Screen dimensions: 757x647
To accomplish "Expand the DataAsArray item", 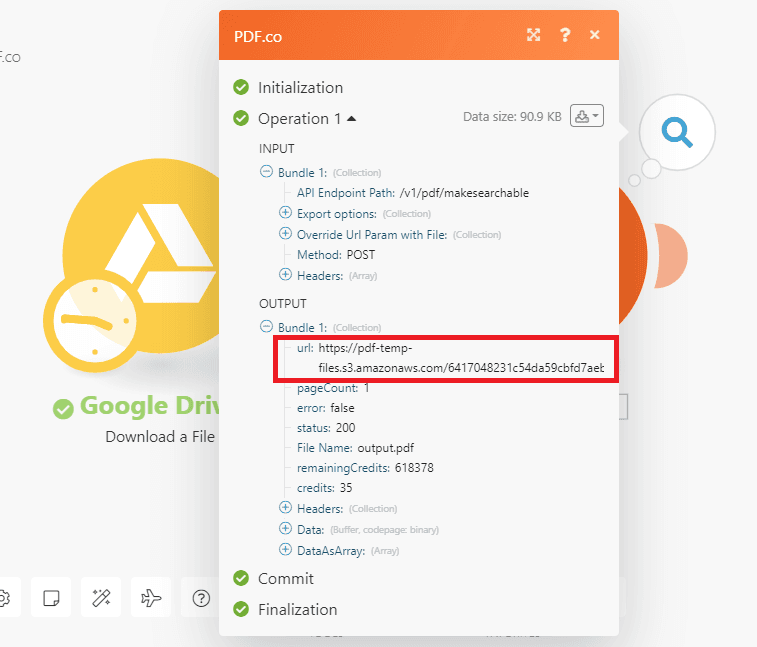I will pos(286,550).
